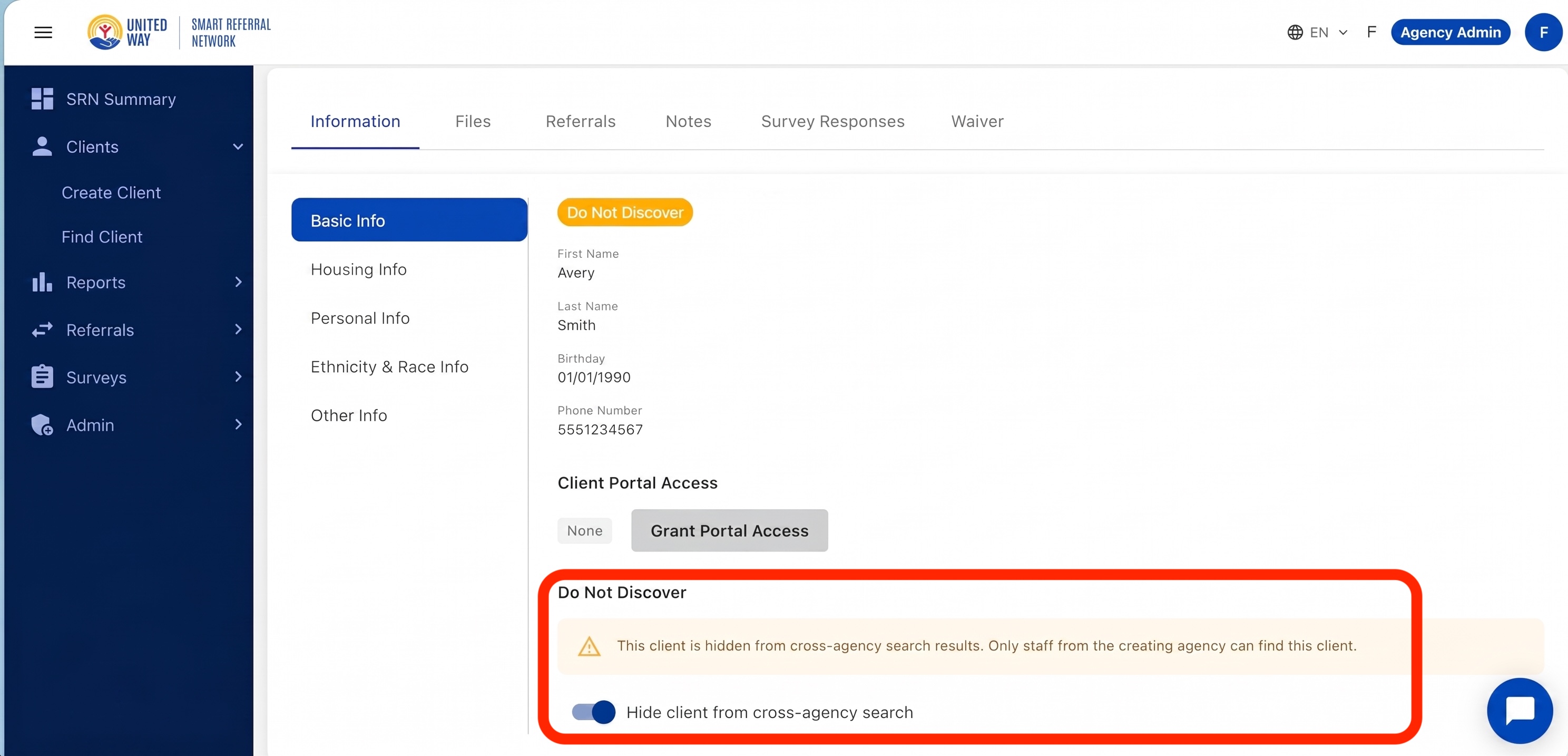
Task: Click the Clients person icon
Action: pos(42,146)
